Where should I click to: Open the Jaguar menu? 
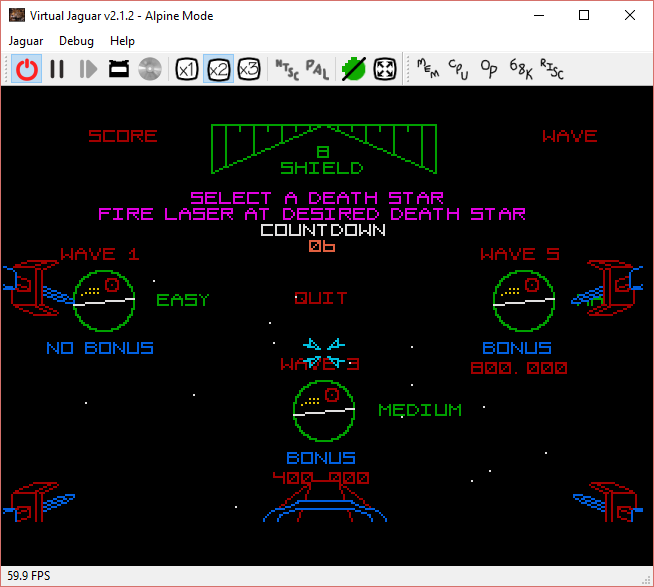(26, 41)
